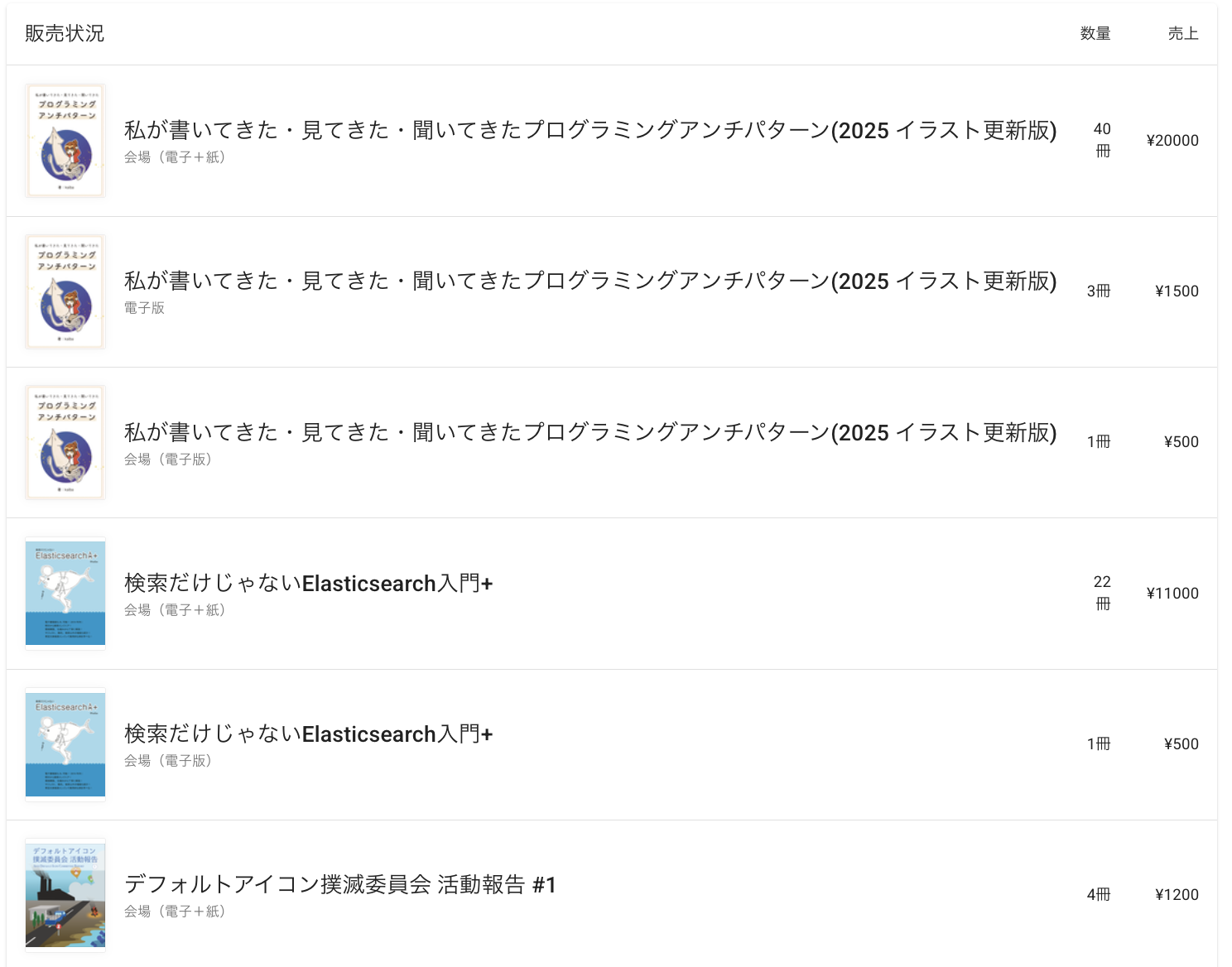Click the anti-pattern title above the 電子版 label
This screenshot has width=1232, height=967.
590,281
